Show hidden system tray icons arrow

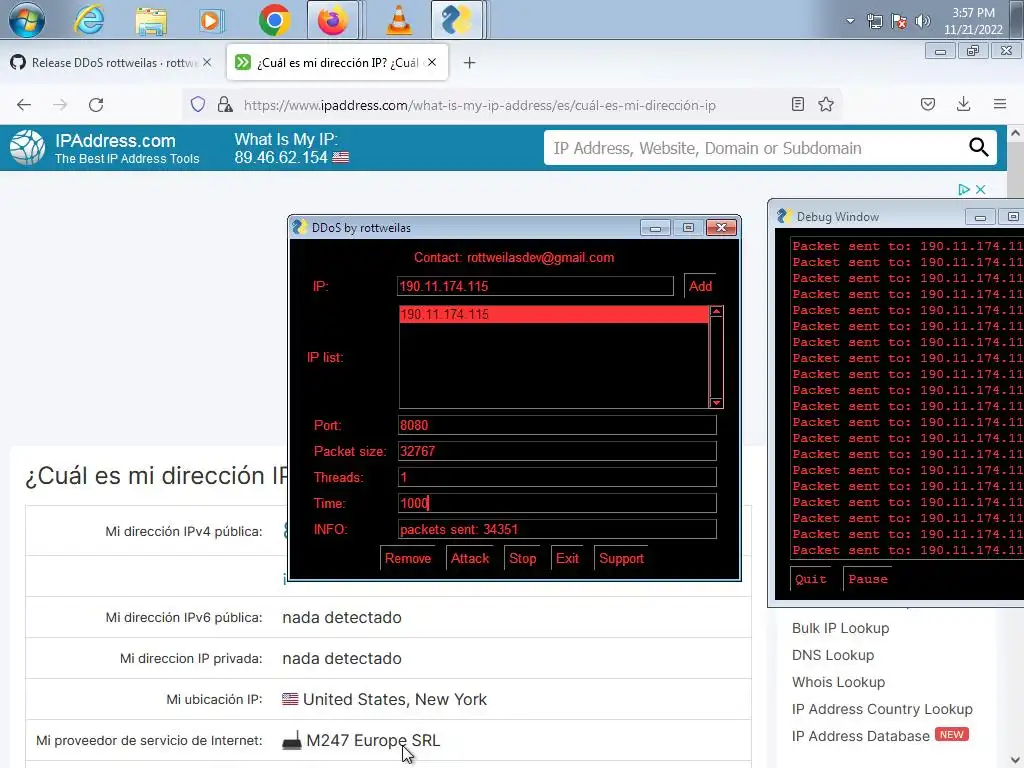(x=850, y=21)
